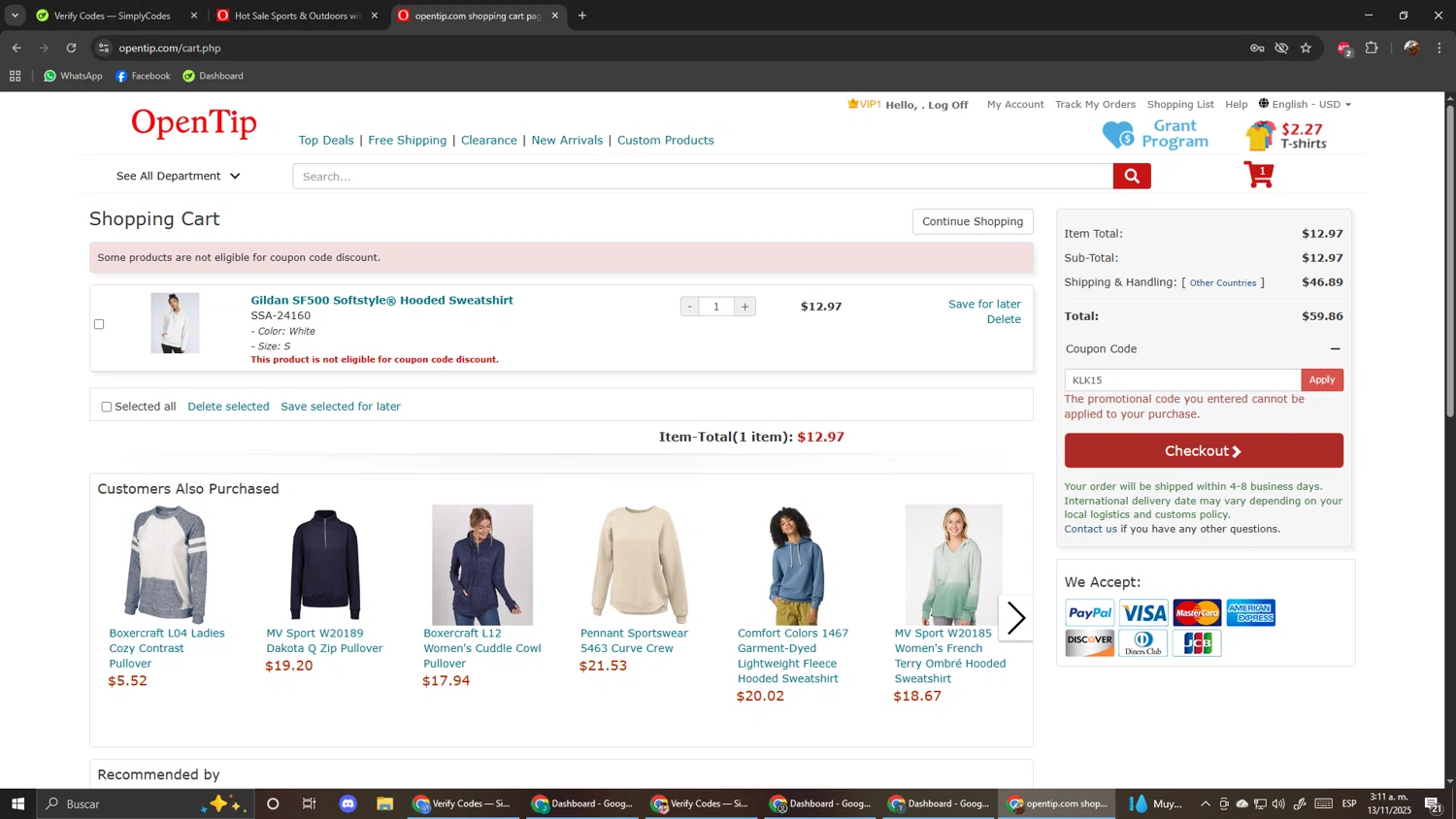Open Track My Orders link

(x=1095, y=105)
